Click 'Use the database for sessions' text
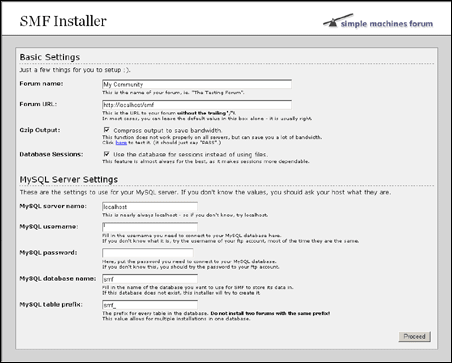452x363 pixels. click(x=191, y=154)
